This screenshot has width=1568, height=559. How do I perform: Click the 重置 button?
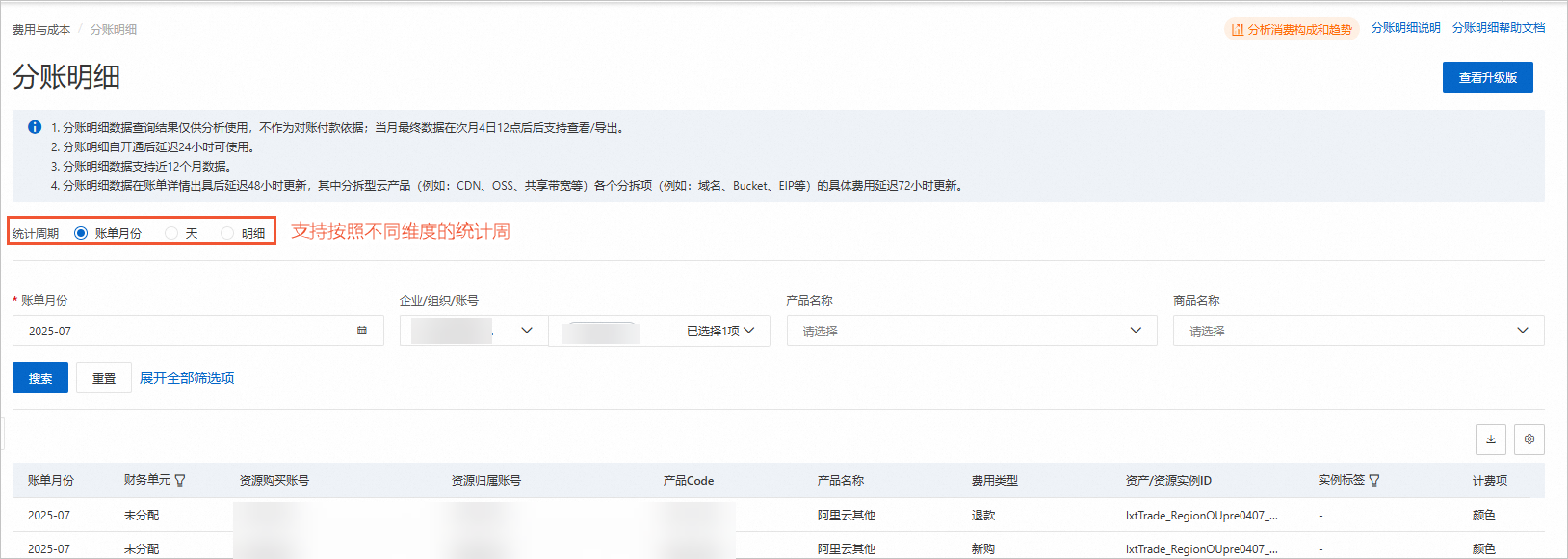[104, 378]
